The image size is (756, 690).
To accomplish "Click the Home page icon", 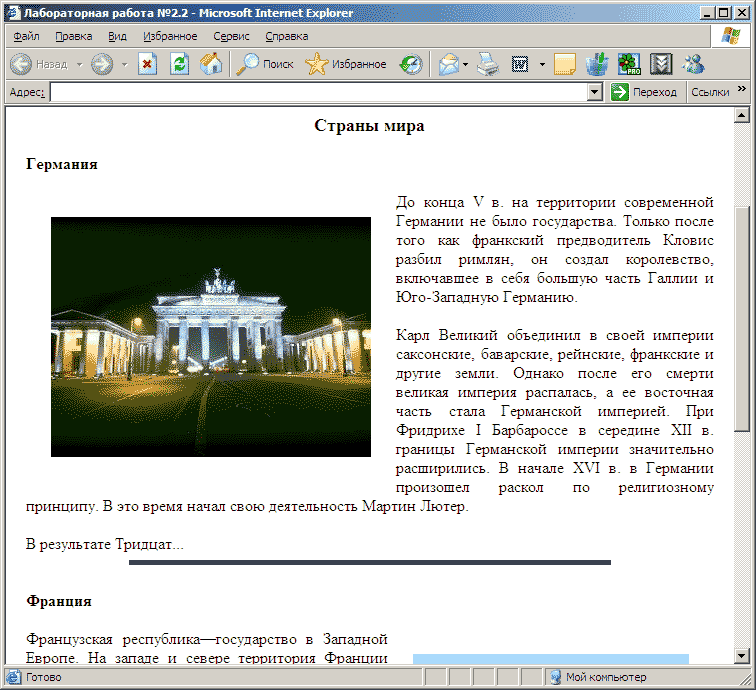I will [x=211, y=64].
